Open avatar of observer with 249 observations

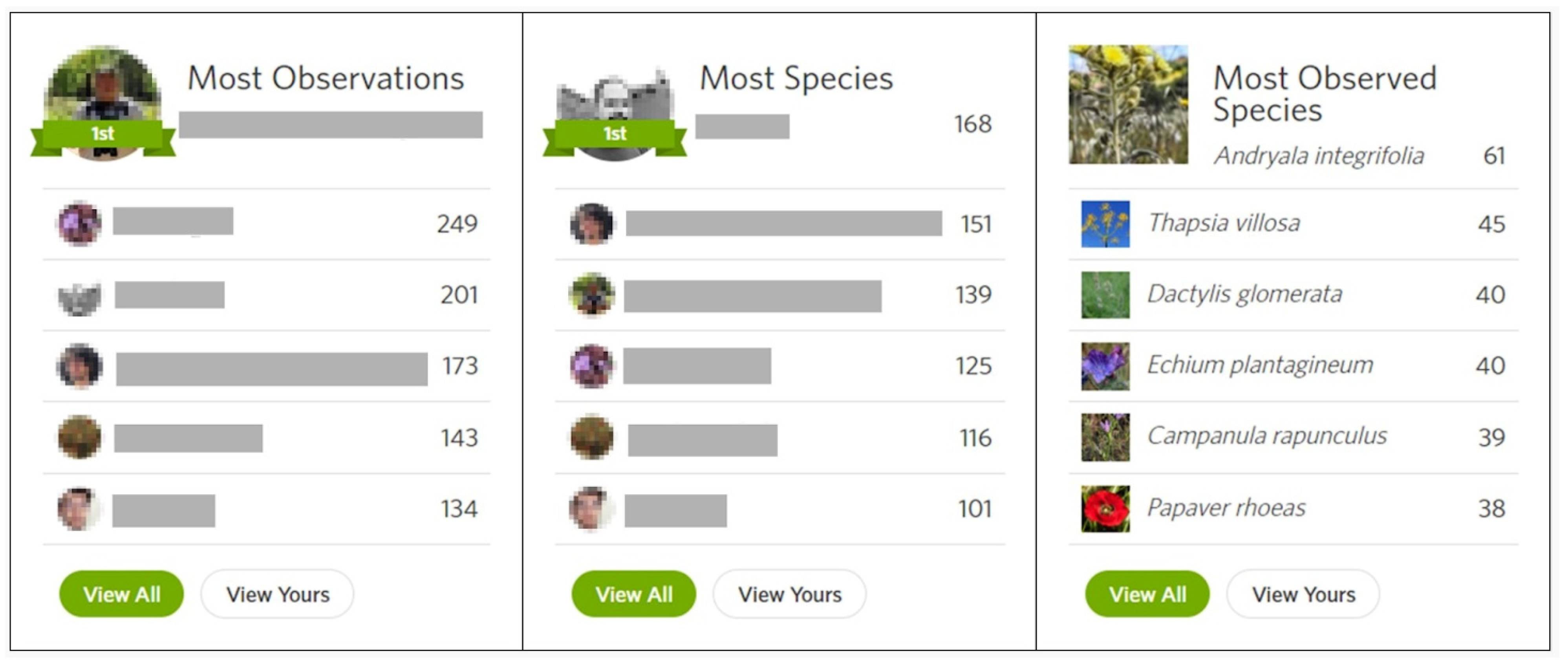pyautogui.click(x=79, y=223)
